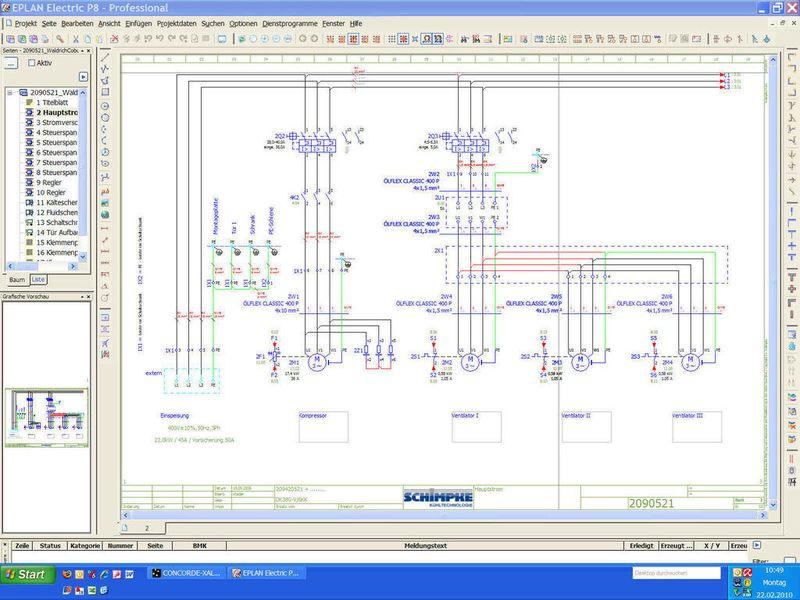The height and width of the screenshot is (600, 800).
Task: Click the zoom-in magnifier toolbar icon
Action: pos(265,39)
